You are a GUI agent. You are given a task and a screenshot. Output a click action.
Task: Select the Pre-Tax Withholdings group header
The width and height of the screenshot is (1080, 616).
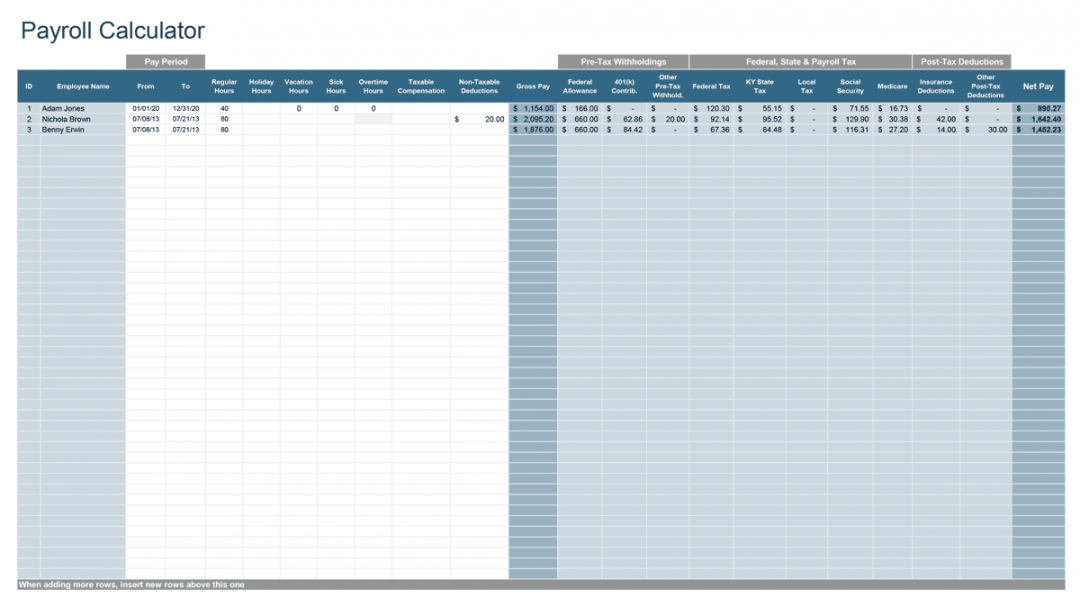click(x=623, y=62)
